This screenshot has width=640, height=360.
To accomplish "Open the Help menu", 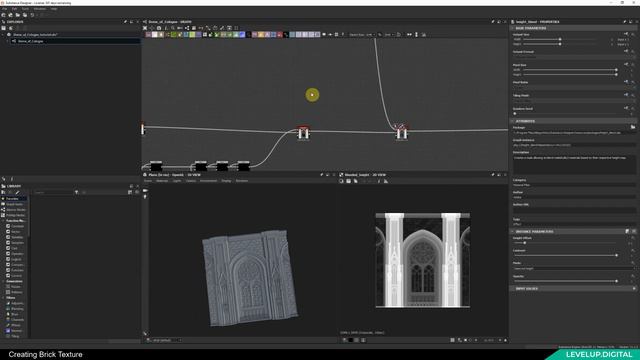I will click(x=54, y=9).
